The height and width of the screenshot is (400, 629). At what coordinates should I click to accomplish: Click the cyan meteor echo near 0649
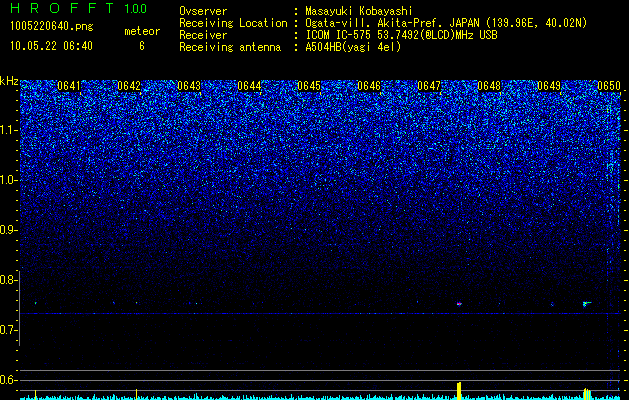(x=587, y=304)
